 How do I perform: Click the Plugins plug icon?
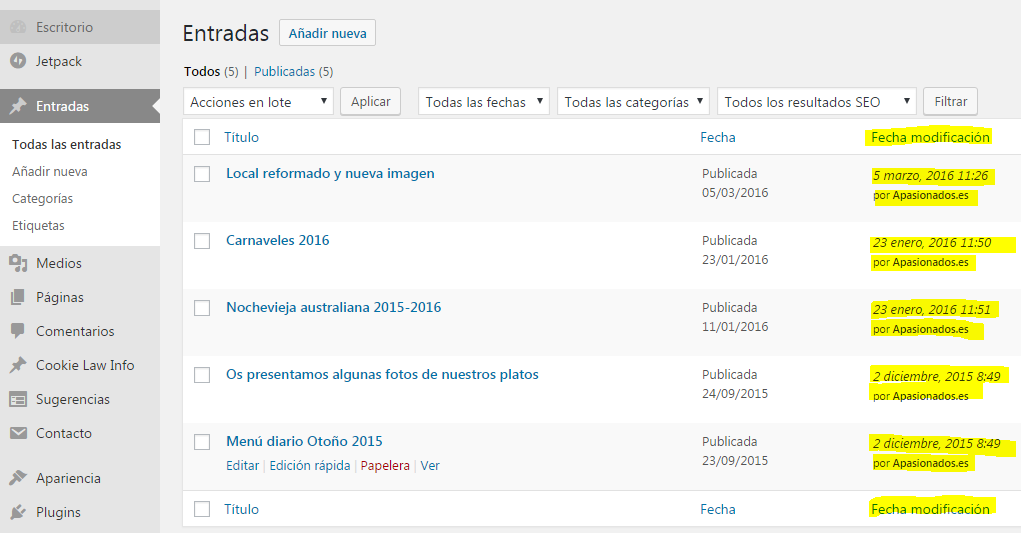[x=18, y=512]
